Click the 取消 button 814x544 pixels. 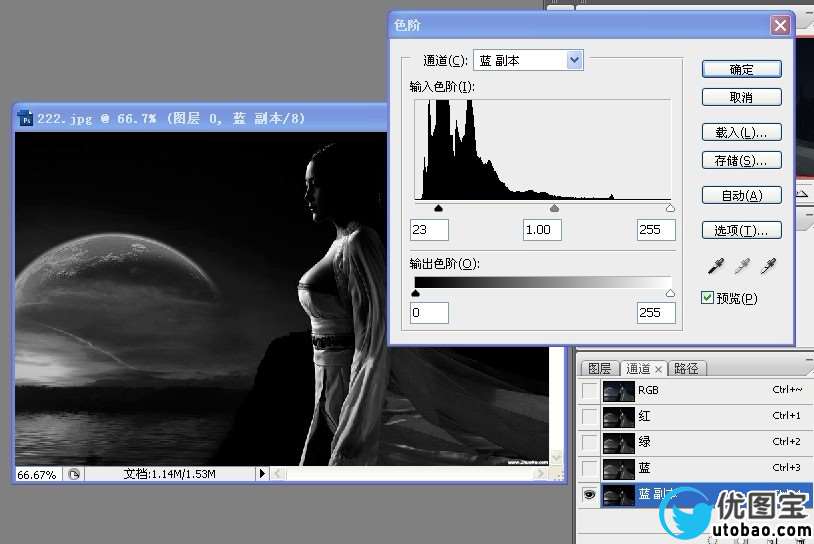[x=741, y=97]
